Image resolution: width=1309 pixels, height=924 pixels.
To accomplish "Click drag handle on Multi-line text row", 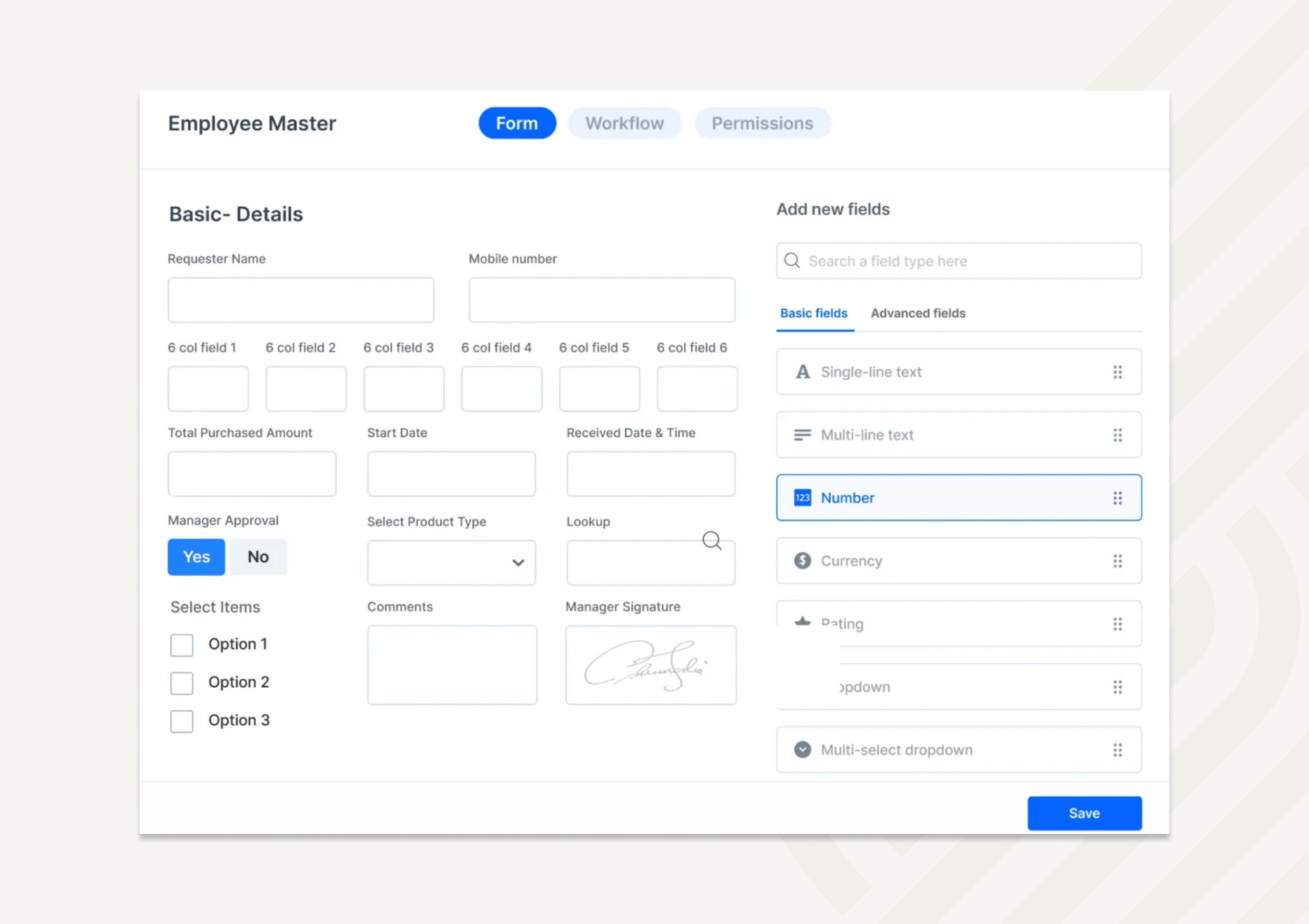I will click(x=1118, y=435).
